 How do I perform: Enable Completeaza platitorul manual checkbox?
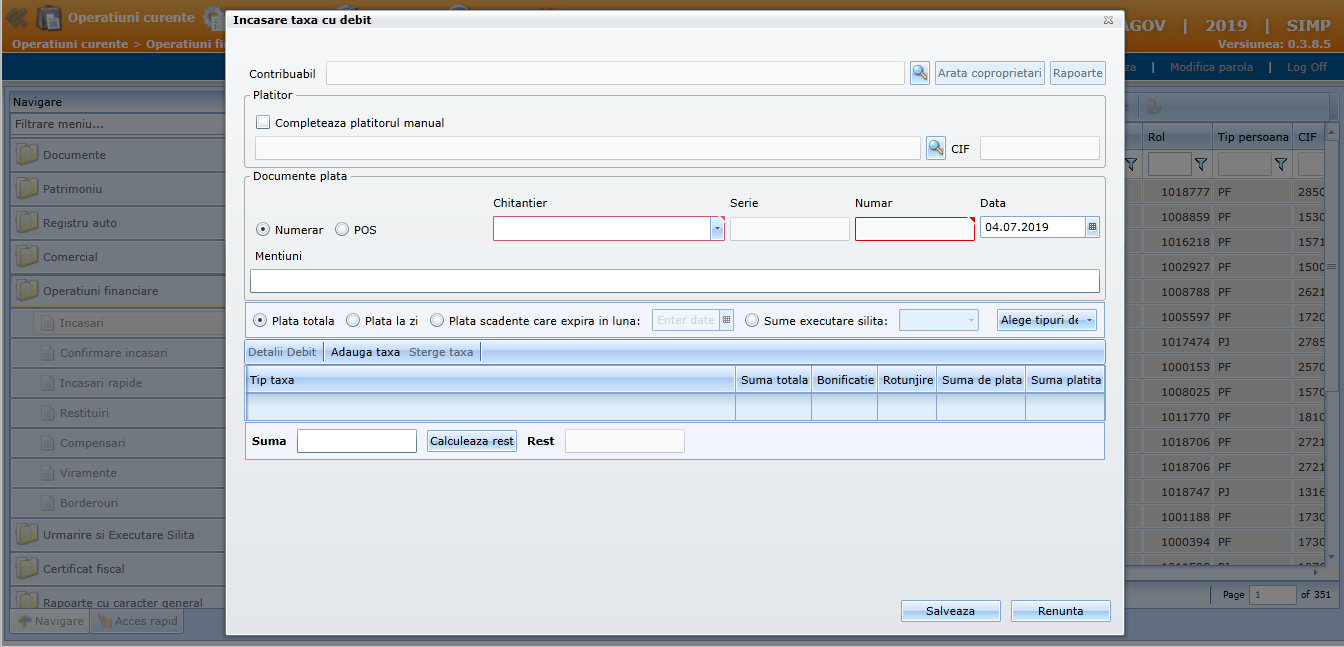click(264, 123)
